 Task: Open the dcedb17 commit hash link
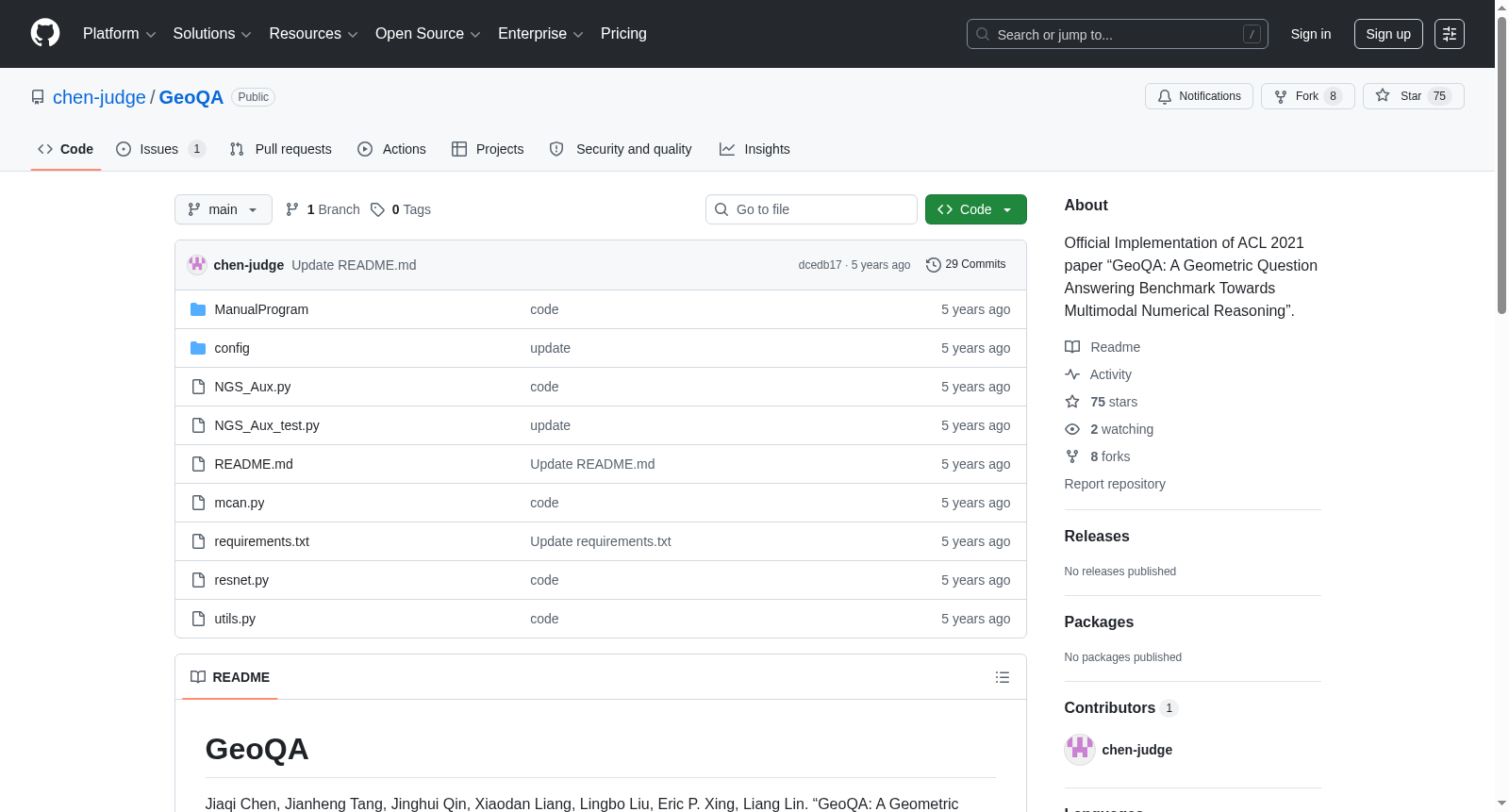coord(821,265)
